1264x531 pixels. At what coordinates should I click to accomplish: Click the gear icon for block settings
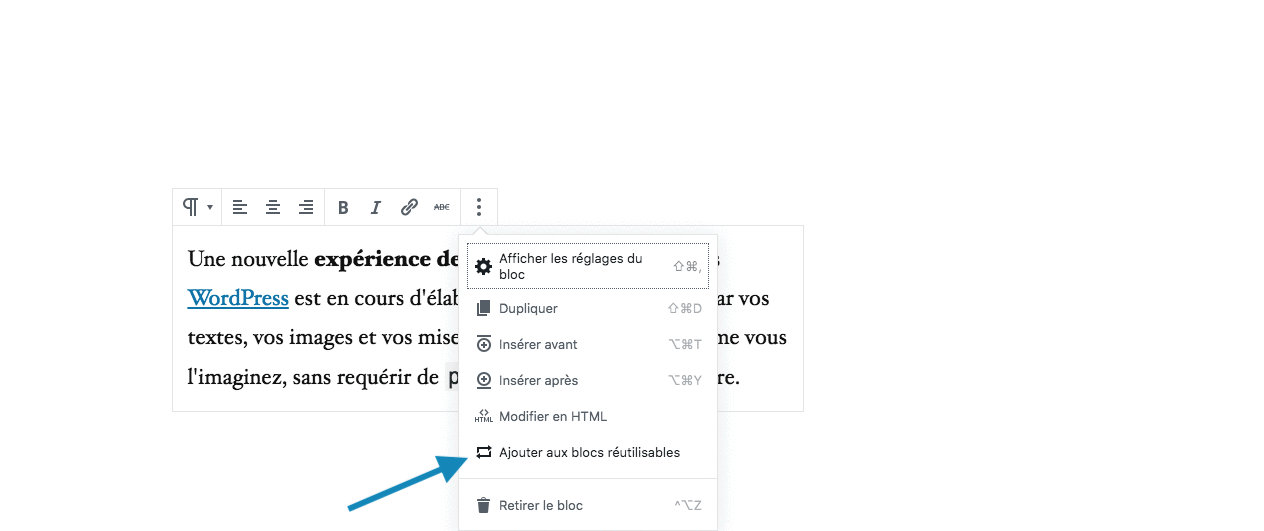[x=484, y=266]
